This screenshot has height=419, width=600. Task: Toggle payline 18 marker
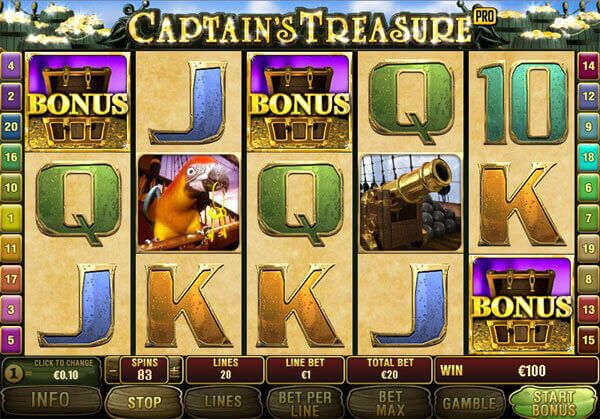coord(589,157)
